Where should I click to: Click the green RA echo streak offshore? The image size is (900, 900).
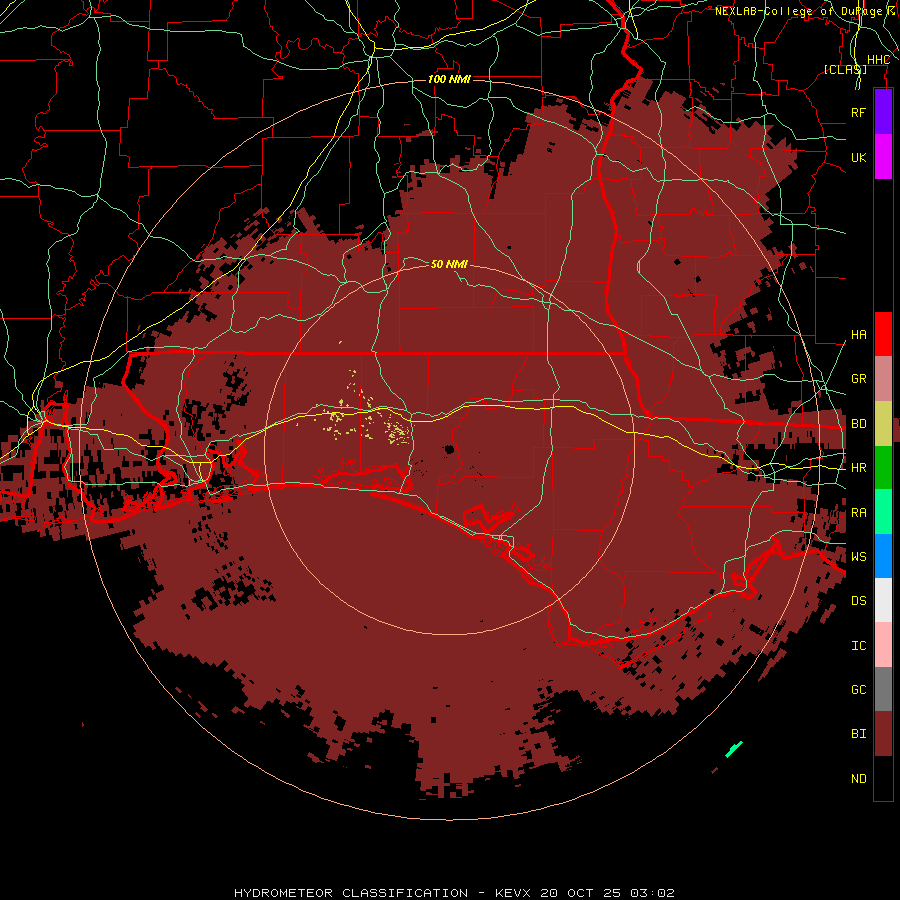(734, 749)
